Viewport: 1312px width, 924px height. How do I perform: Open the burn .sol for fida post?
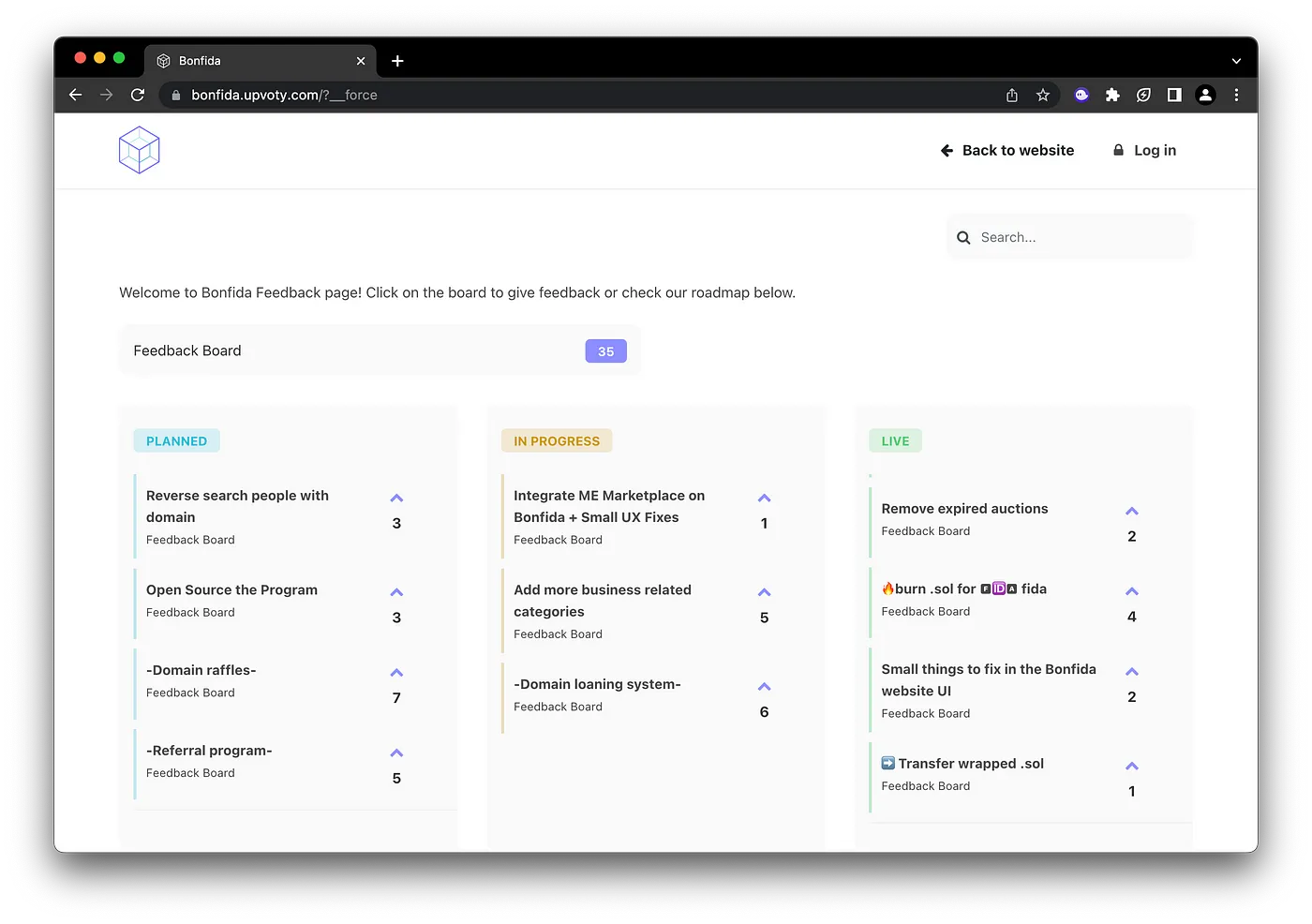pyautogui.click(x=963, y=589)
